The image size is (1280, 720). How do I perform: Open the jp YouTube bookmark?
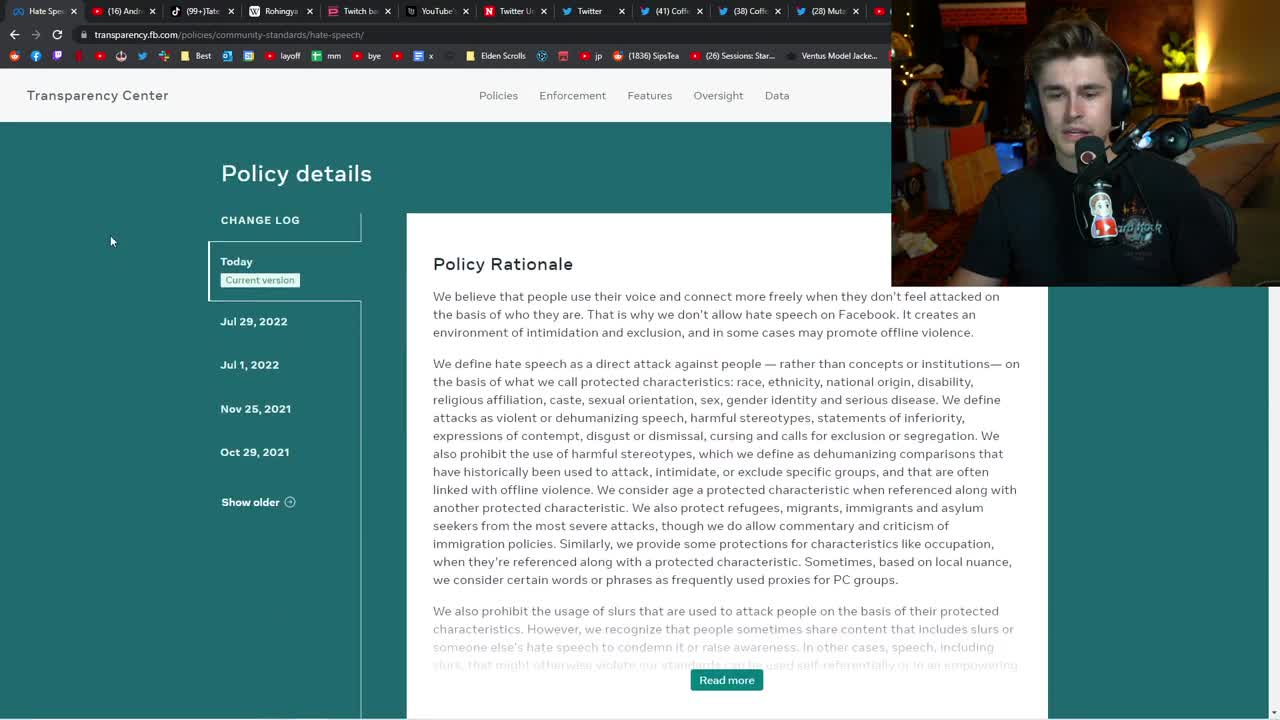591,56
